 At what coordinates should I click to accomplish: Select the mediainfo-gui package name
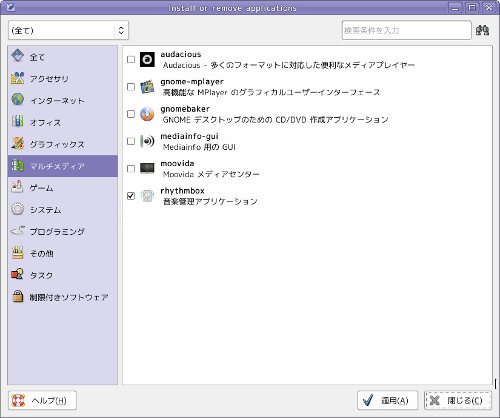(189, 136)
